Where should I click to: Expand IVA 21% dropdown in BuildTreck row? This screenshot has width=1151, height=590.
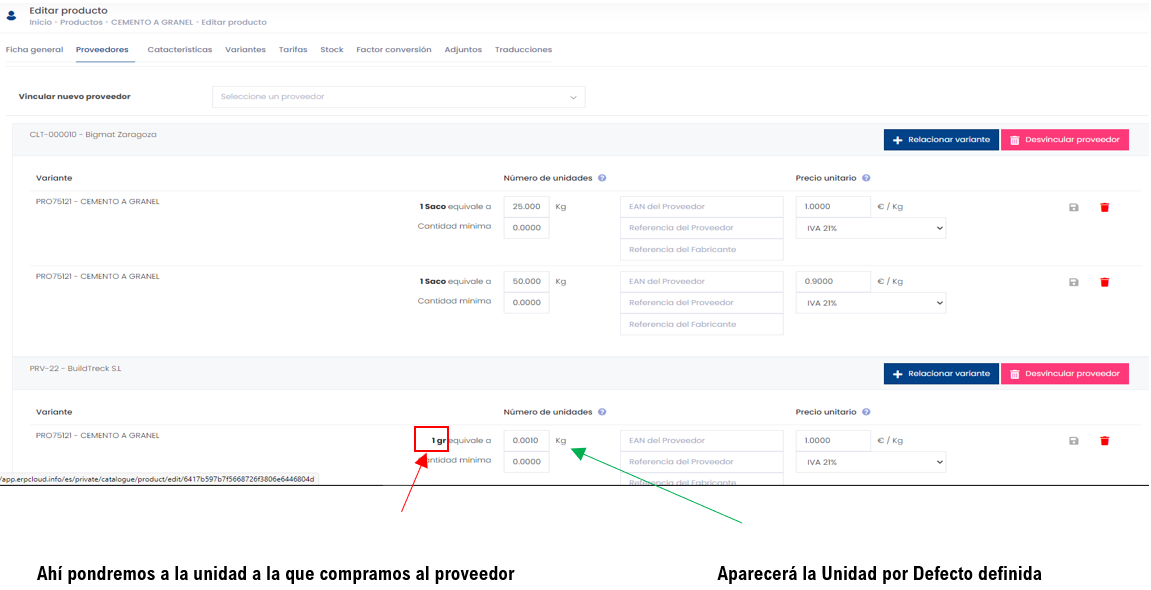click(x=871, y=462)
